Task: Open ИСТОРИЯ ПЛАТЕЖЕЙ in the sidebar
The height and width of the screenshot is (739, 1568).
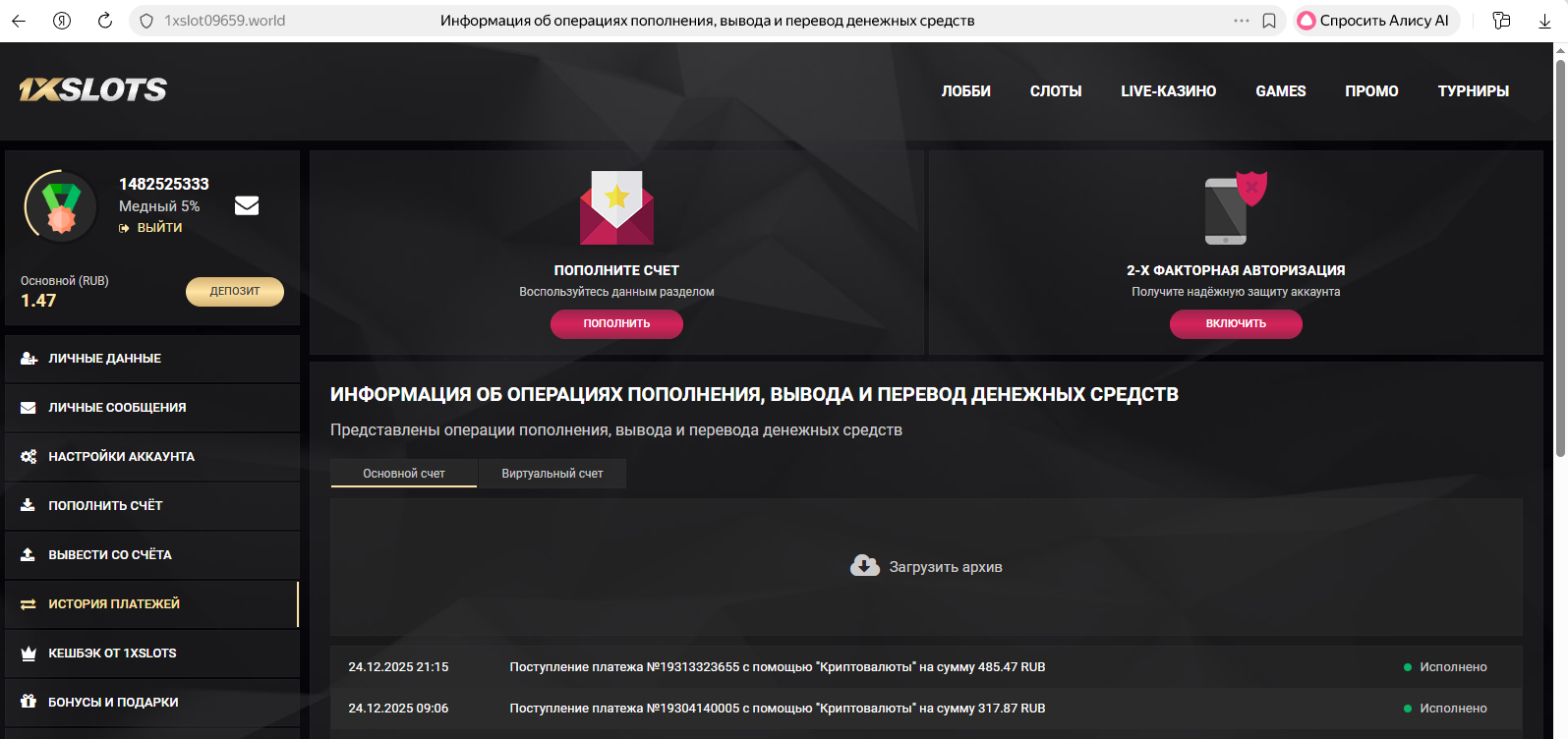Action: tap(152, 604)
